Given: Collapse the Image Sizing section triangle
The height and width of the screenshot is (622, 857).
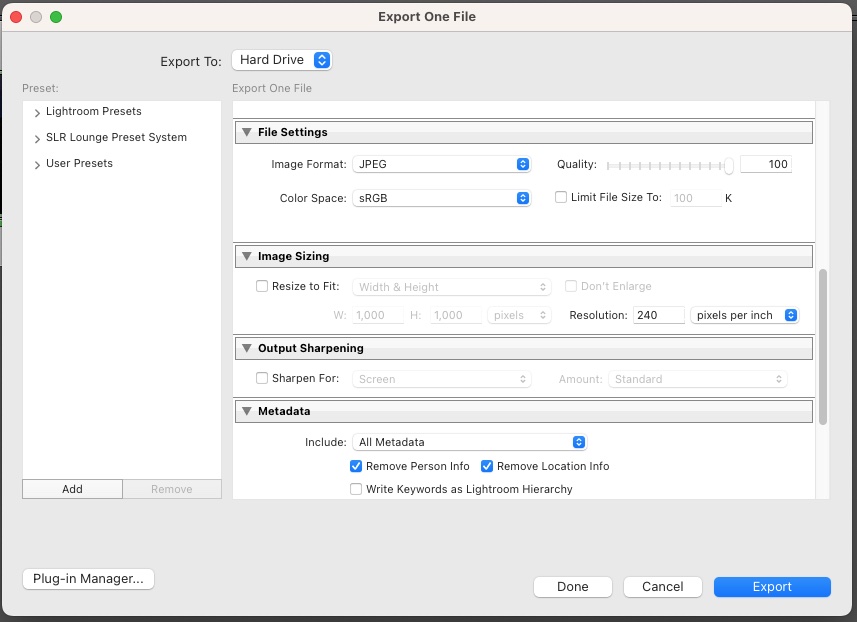Looking at the screenshot, I should (247, 256).
